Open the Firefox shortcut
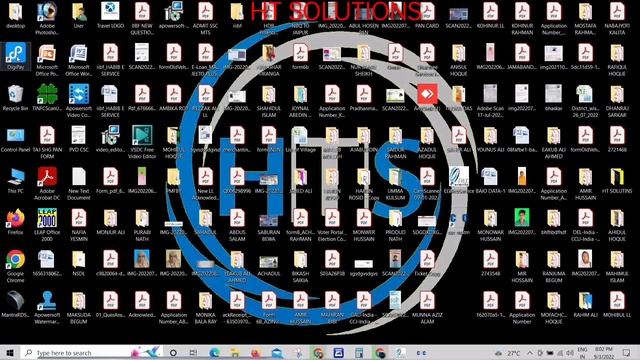Viewport: 640px width, 360px height. [16, 222]
